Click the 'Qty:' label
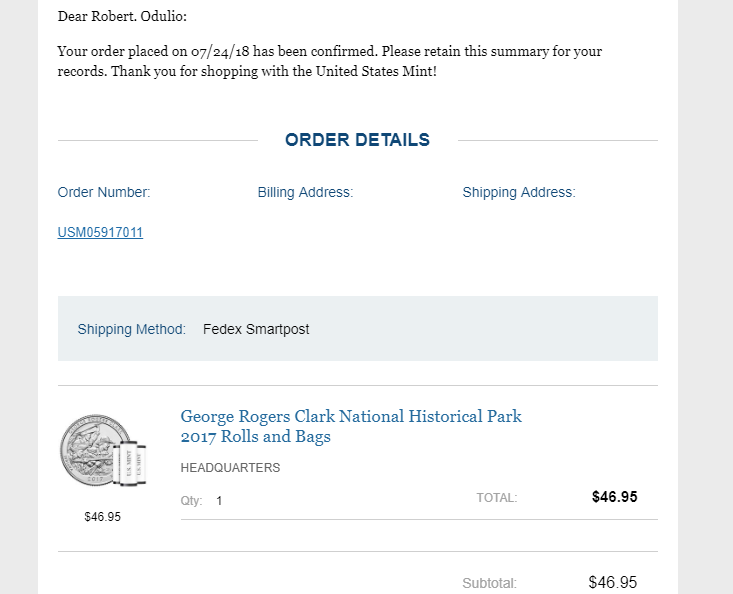 191,501
